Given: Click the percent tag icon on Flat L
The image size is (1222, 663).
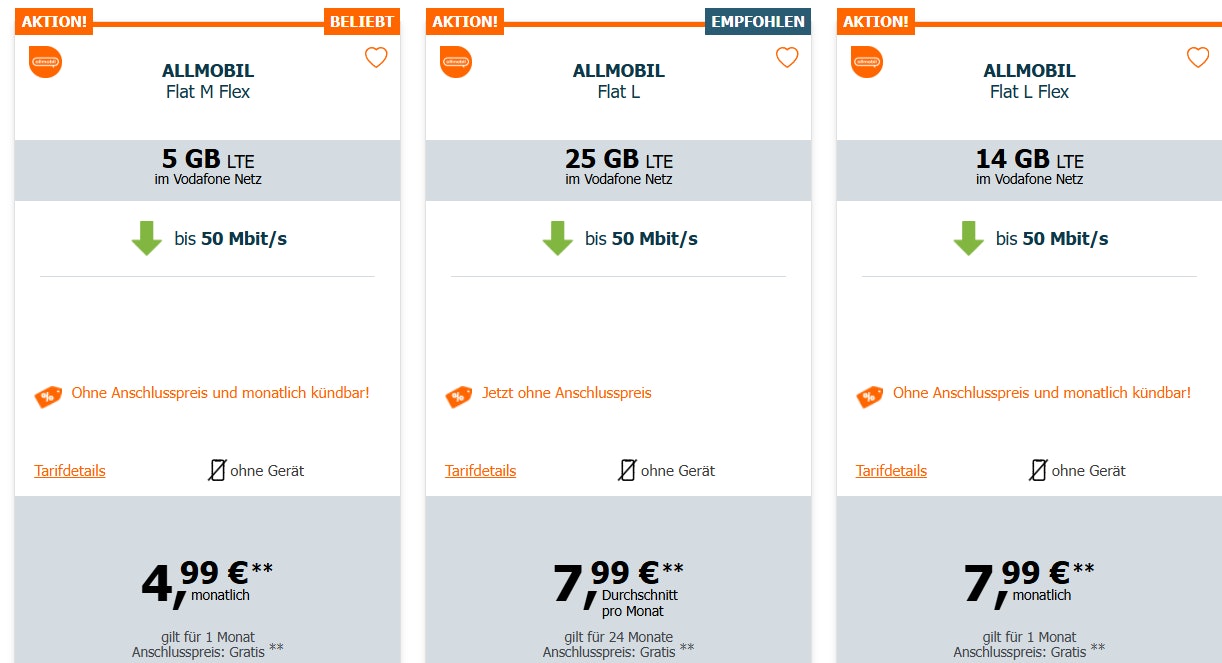Looking at the screenshot, I should coord(458,396).
